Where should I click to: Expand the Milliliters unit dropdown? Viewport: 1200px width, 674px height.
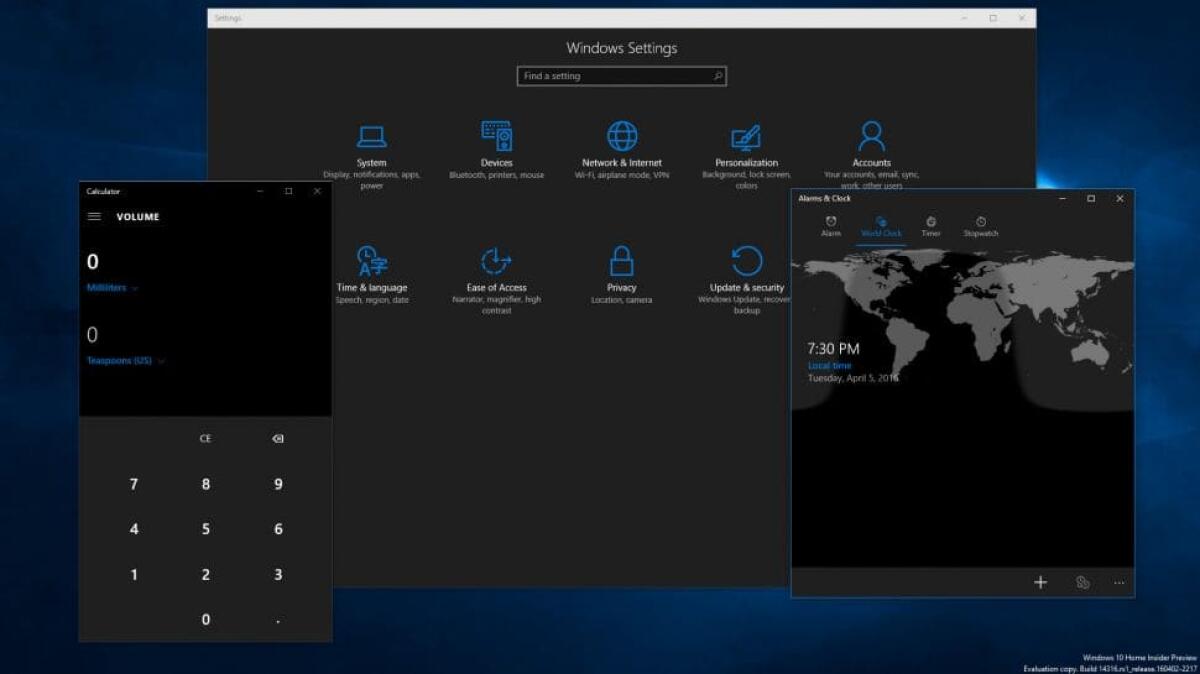pos(112,287)
